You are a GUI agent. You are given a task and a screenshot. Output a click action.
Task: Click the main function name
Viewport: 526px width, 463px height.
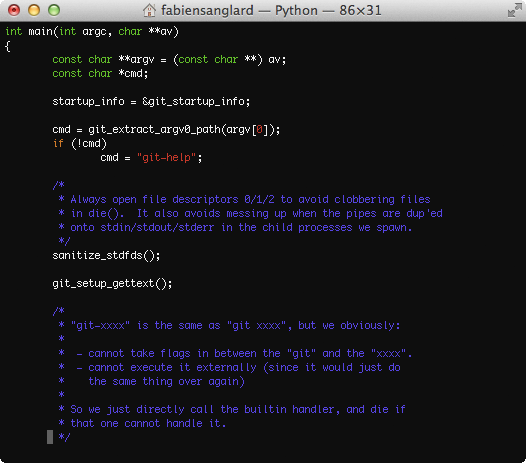tap(40, 32)
